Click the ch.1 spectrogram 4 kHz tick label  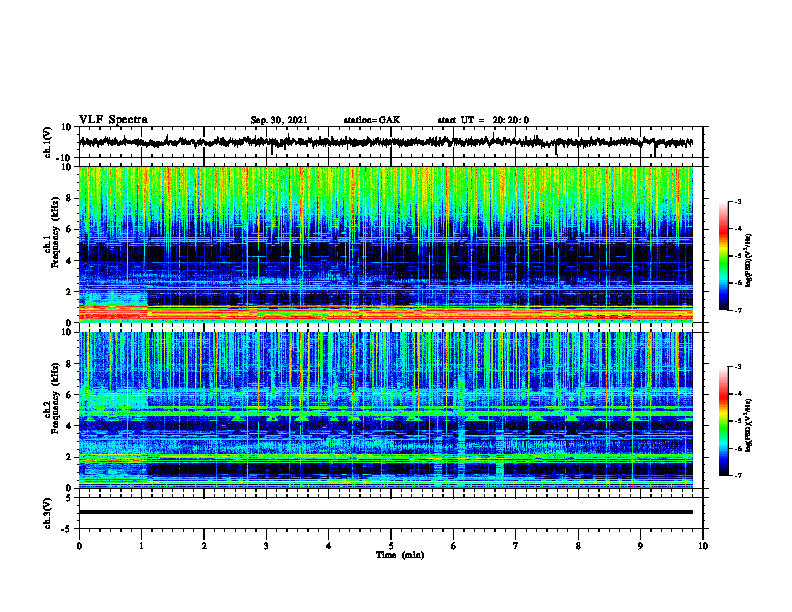pos(69,261)
